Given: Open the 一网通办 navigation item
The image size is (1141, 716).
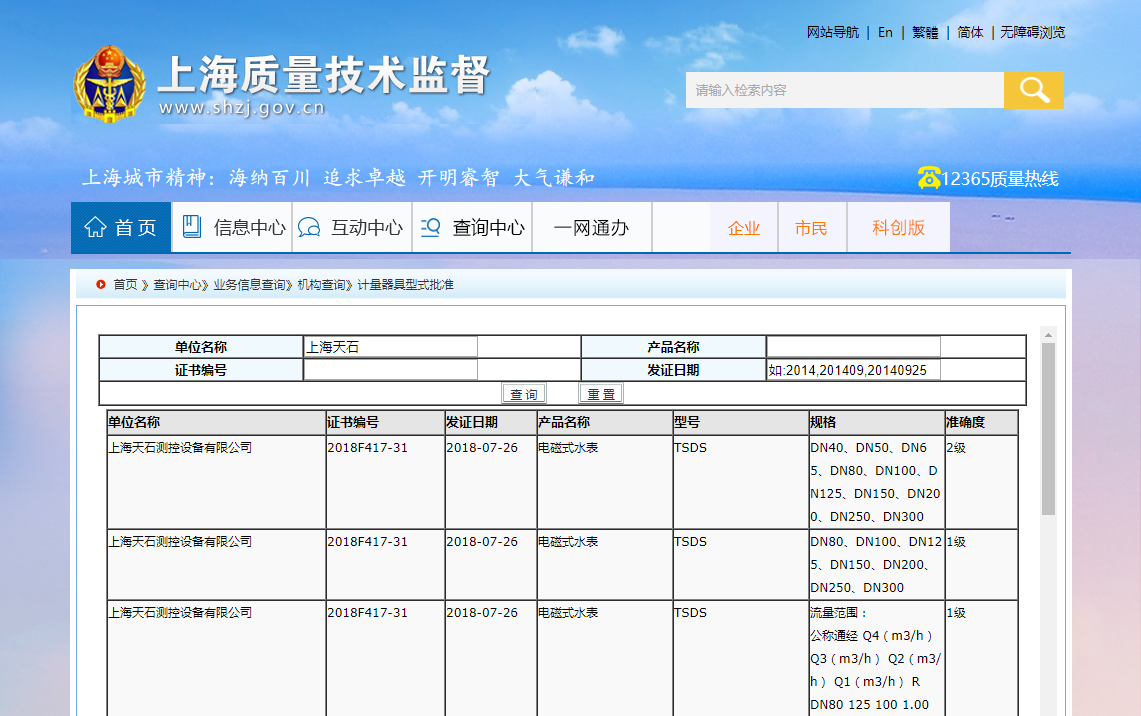Looking at the screenshot, I should pos(592,228).
